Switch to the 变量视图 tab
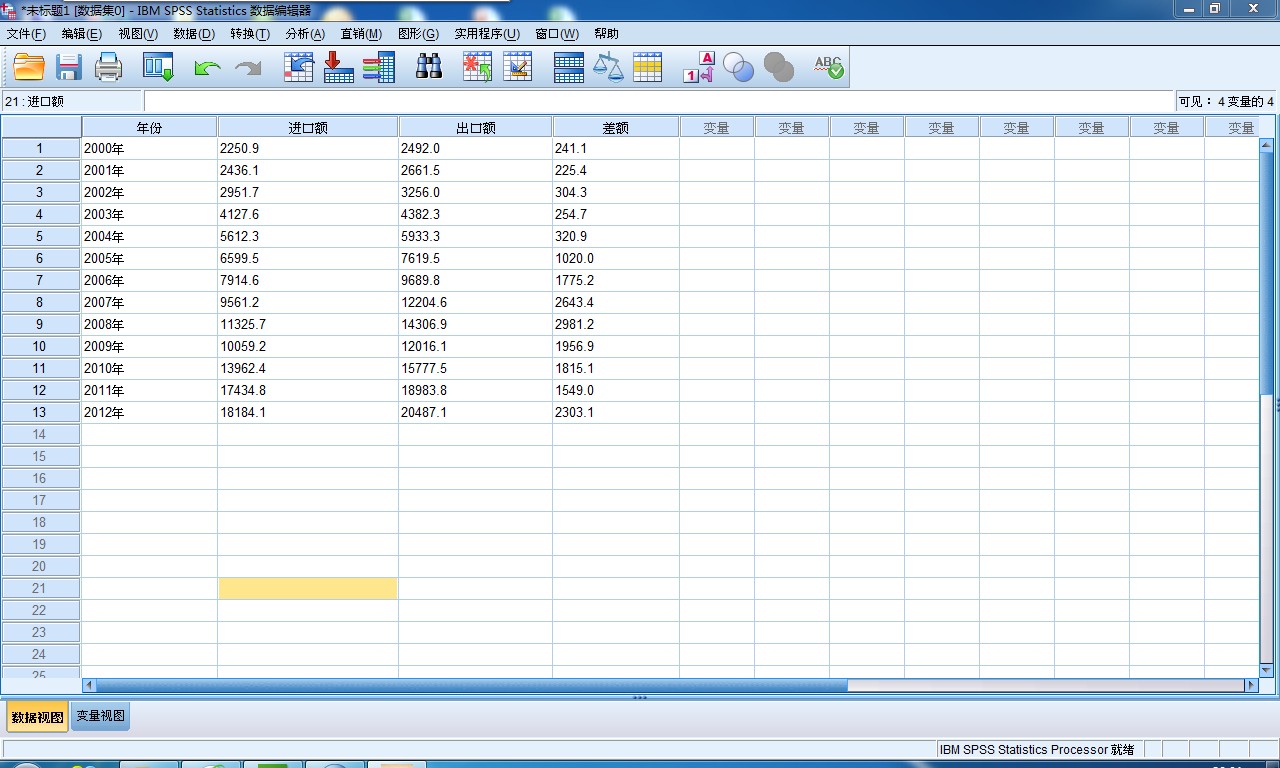This screenshot has width=1280, height=768. (100, 716)
